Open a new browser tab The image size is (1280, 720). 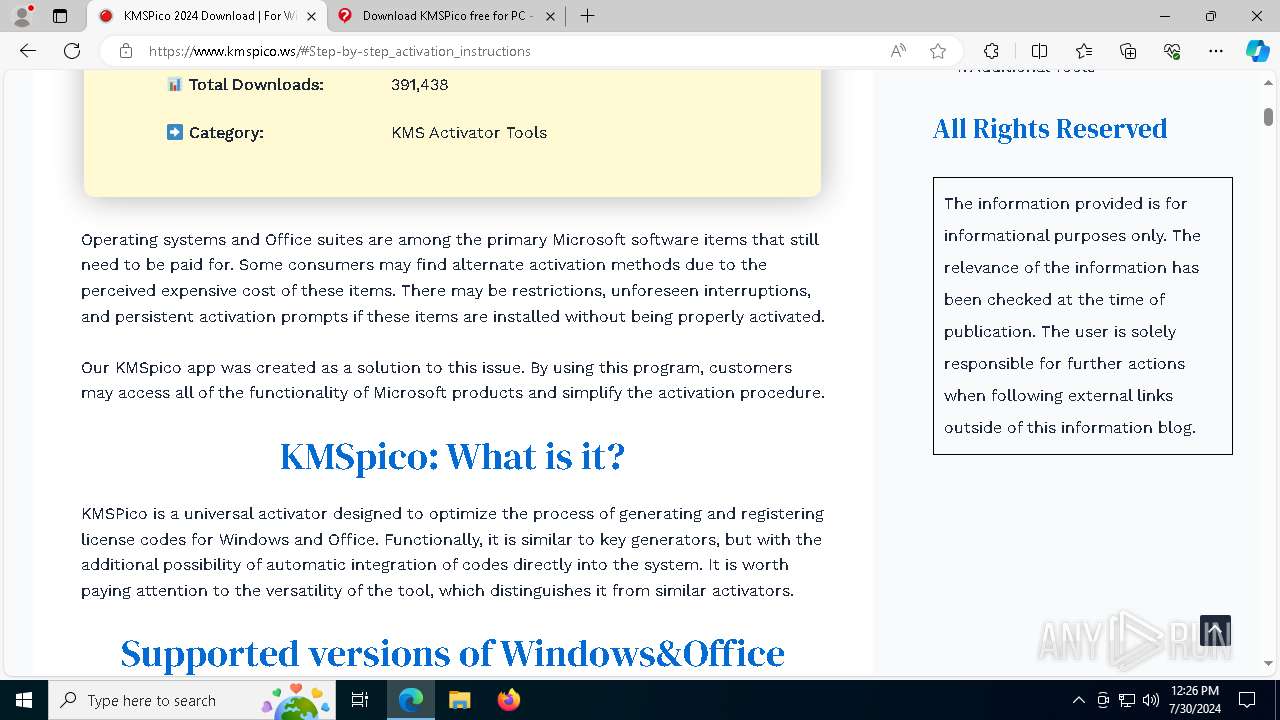pos(588,16)
